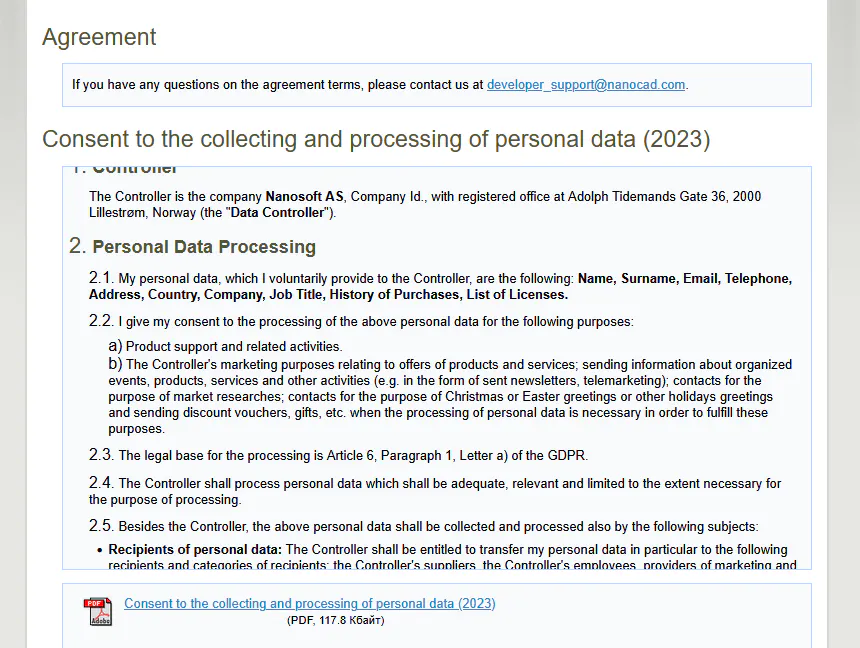
Task: Click clause 2.5 about other processing subjects
Action: (x=423, y=526)
